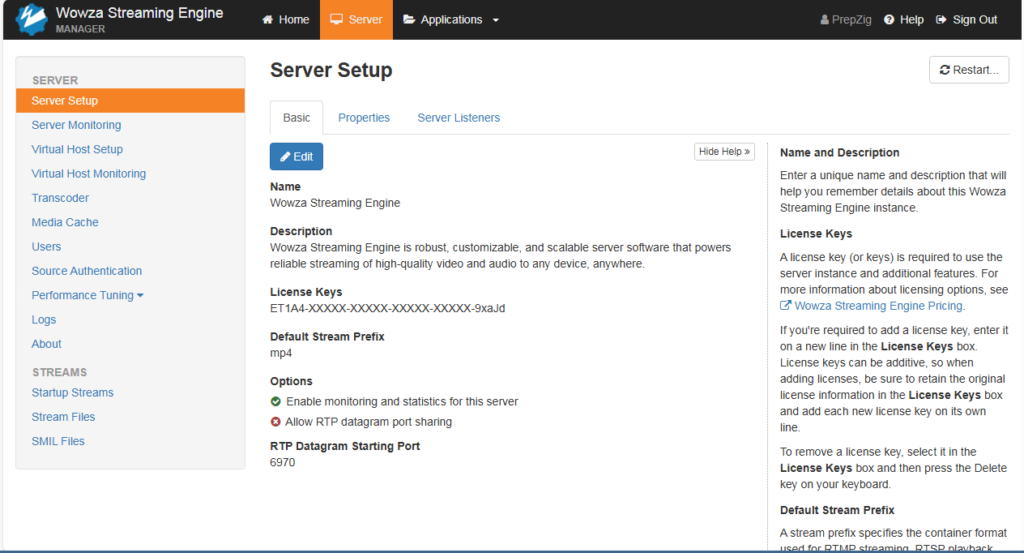Expand the Performance Tuning menu
The width and height of the screenshot is (1024, 553).
pos(88,295)
